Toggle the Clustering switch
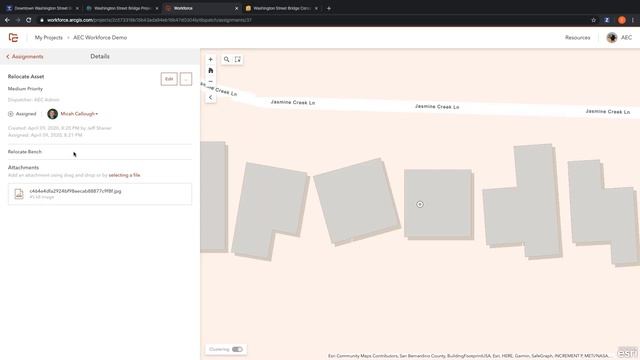640x360 pixels. pos(237,349)
